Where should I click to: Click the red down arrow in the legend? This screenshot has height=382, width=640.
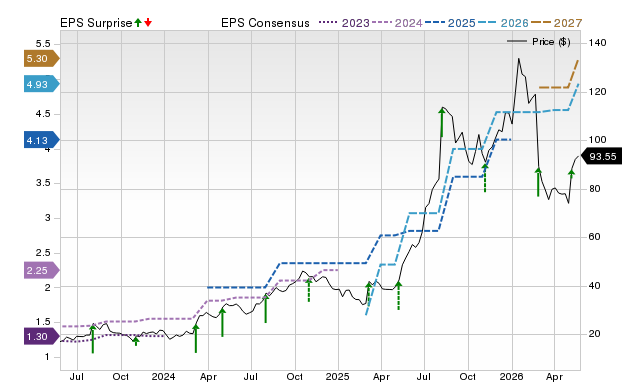(148, 23)
